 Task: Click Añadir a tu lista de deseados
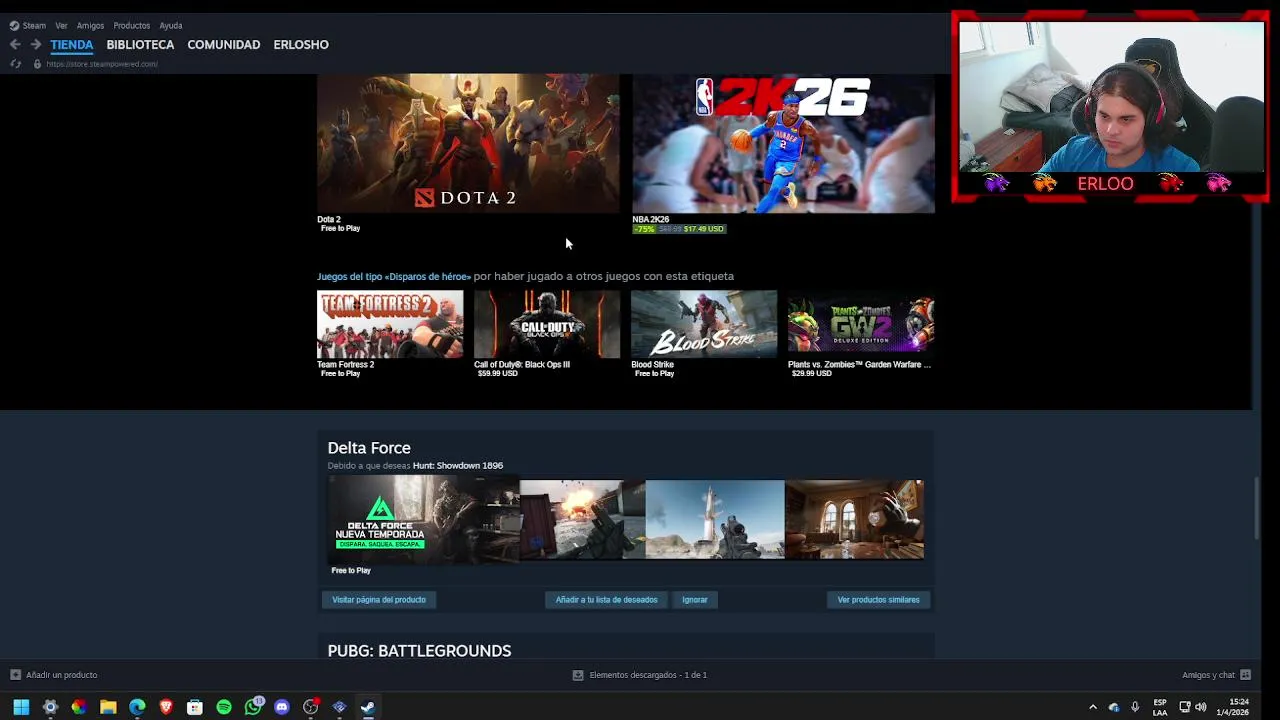tap(606, 600)
